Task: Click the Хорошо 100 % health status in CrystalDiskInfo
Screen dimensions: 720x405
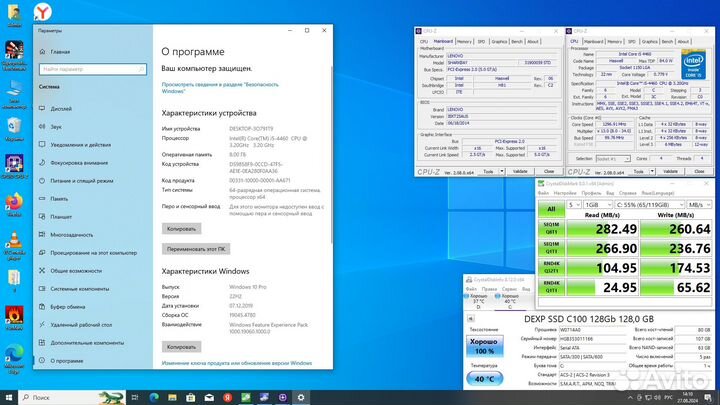Action: tap(484, 346)
